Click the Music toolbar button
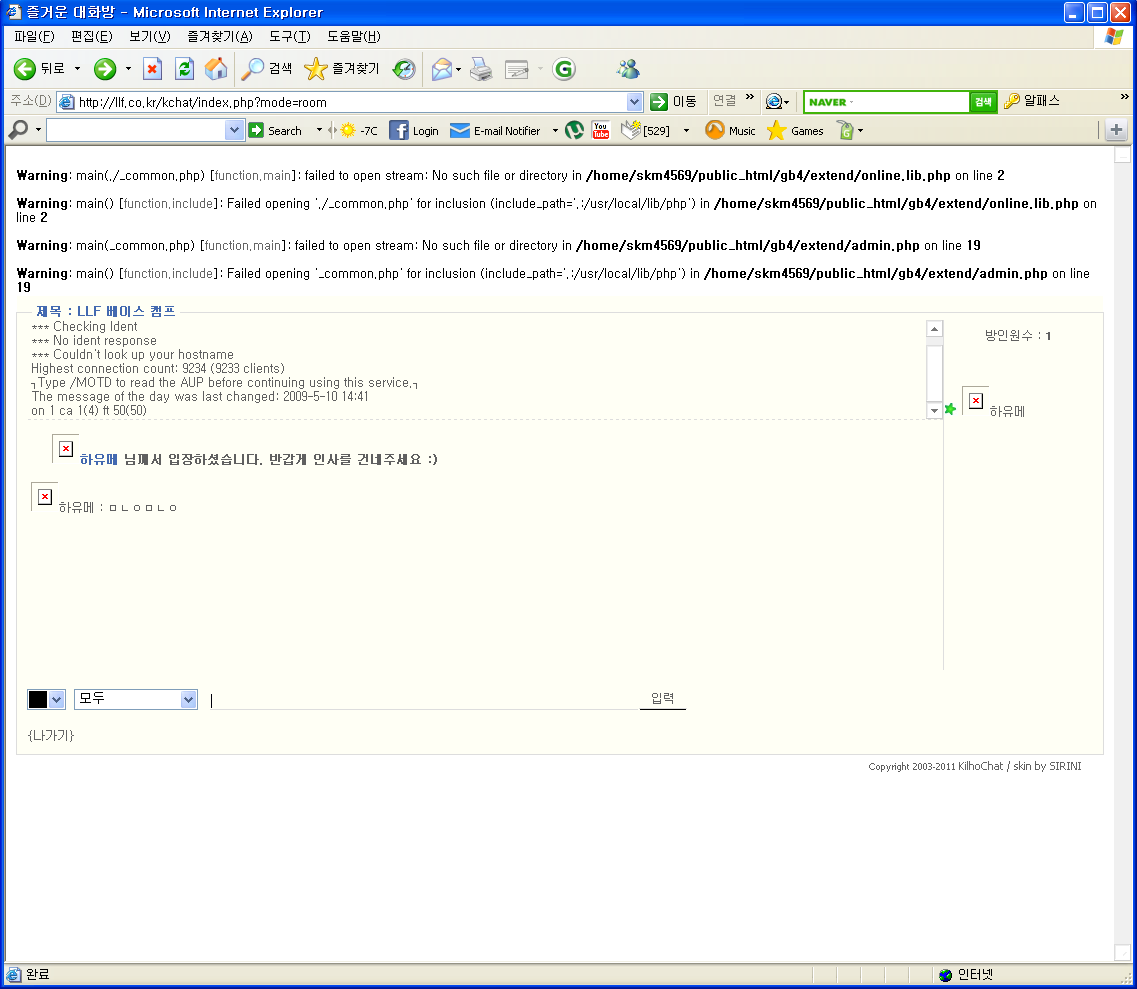The width and height of the screenshot is (1137, 989). 731,131
